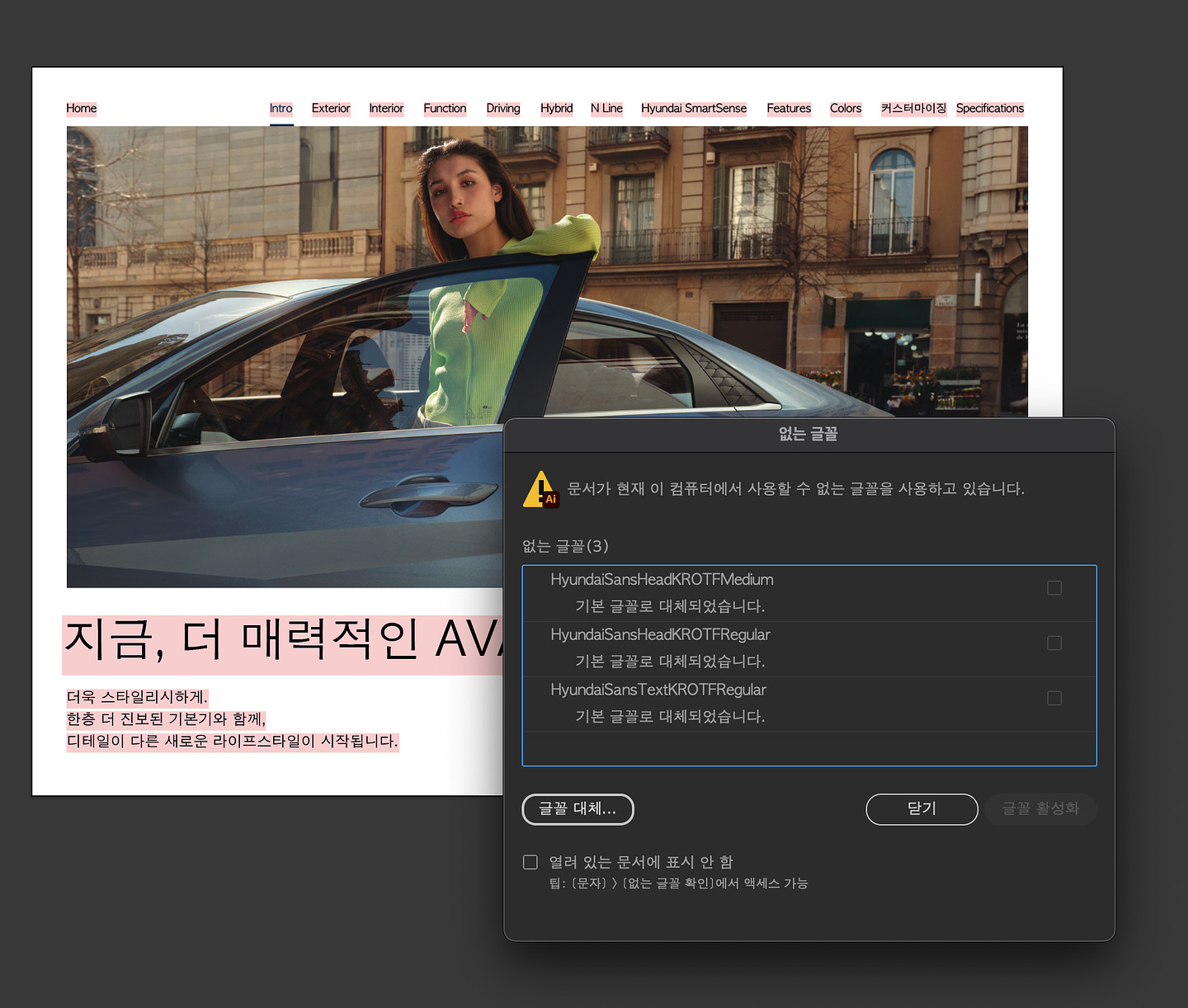This screenshot has height=1008, width=1188.
Task: Open the Exterior navigation item
Action: (x=331, y=109)
